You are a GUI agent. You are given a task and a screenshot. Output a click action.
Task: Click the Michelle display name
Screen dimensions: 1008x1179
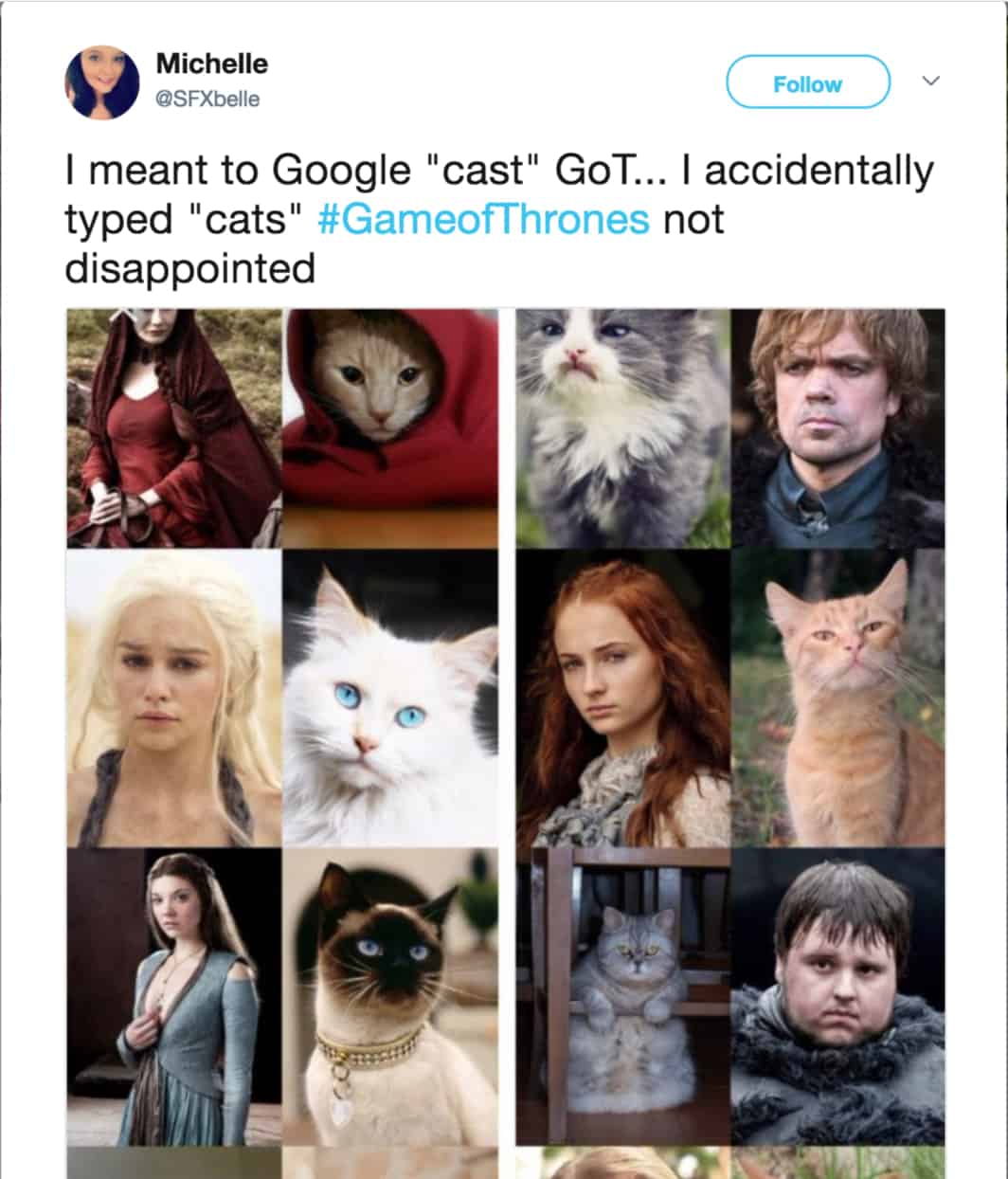click(211, 63)
